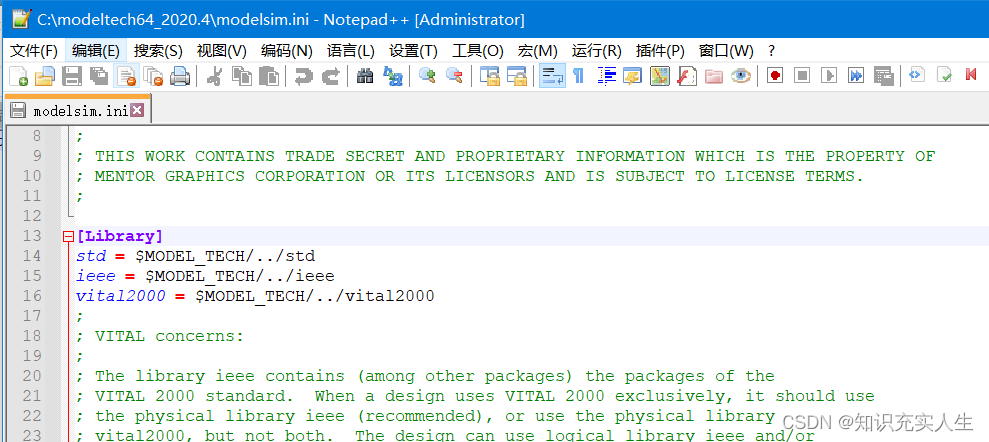This screenshot has height=442, width=989.
Task: Toggle the Monitoring eye icon
Action: click(x=740, y=76)
